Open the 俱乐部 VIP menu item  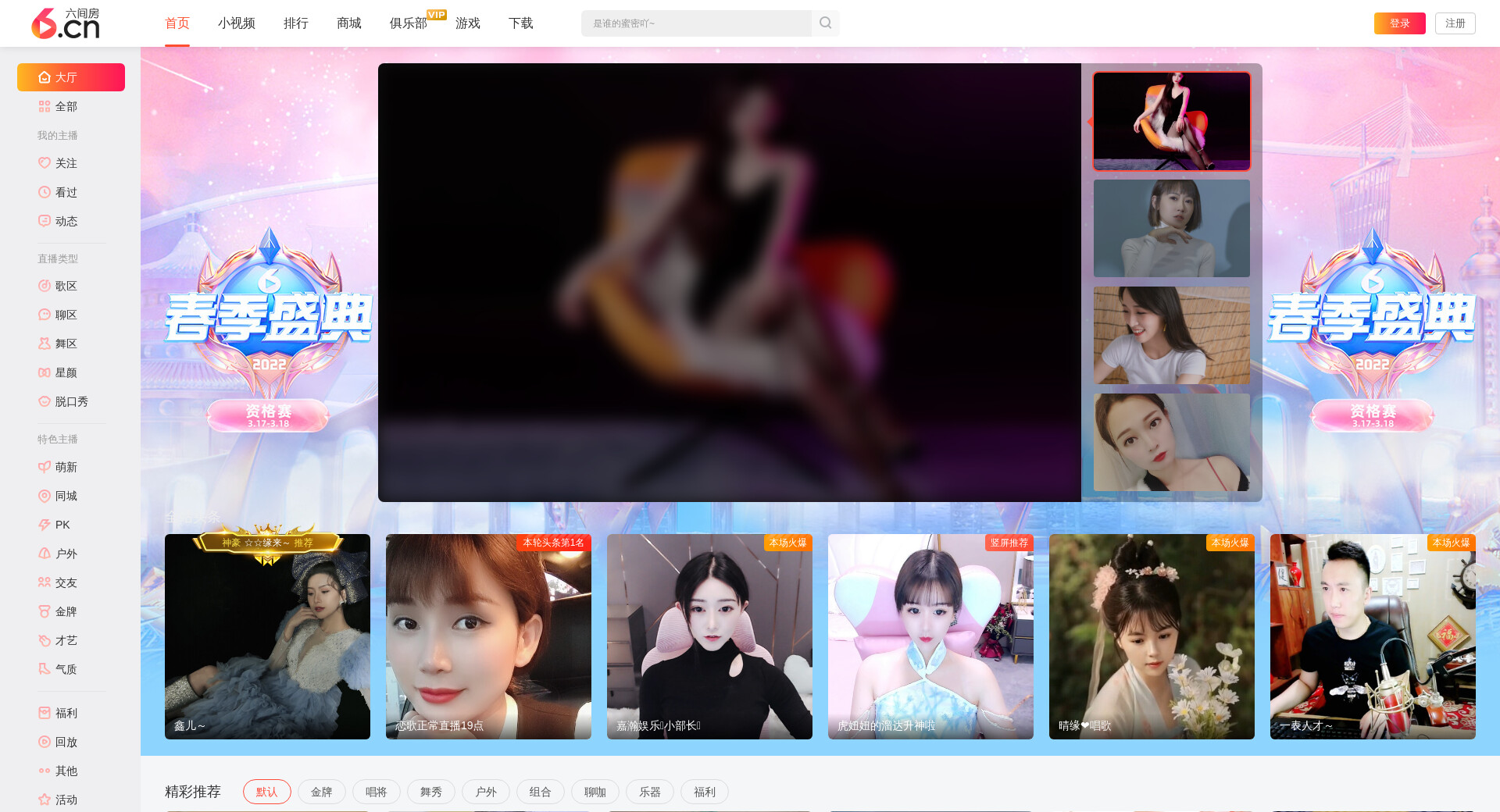[408, 23]
